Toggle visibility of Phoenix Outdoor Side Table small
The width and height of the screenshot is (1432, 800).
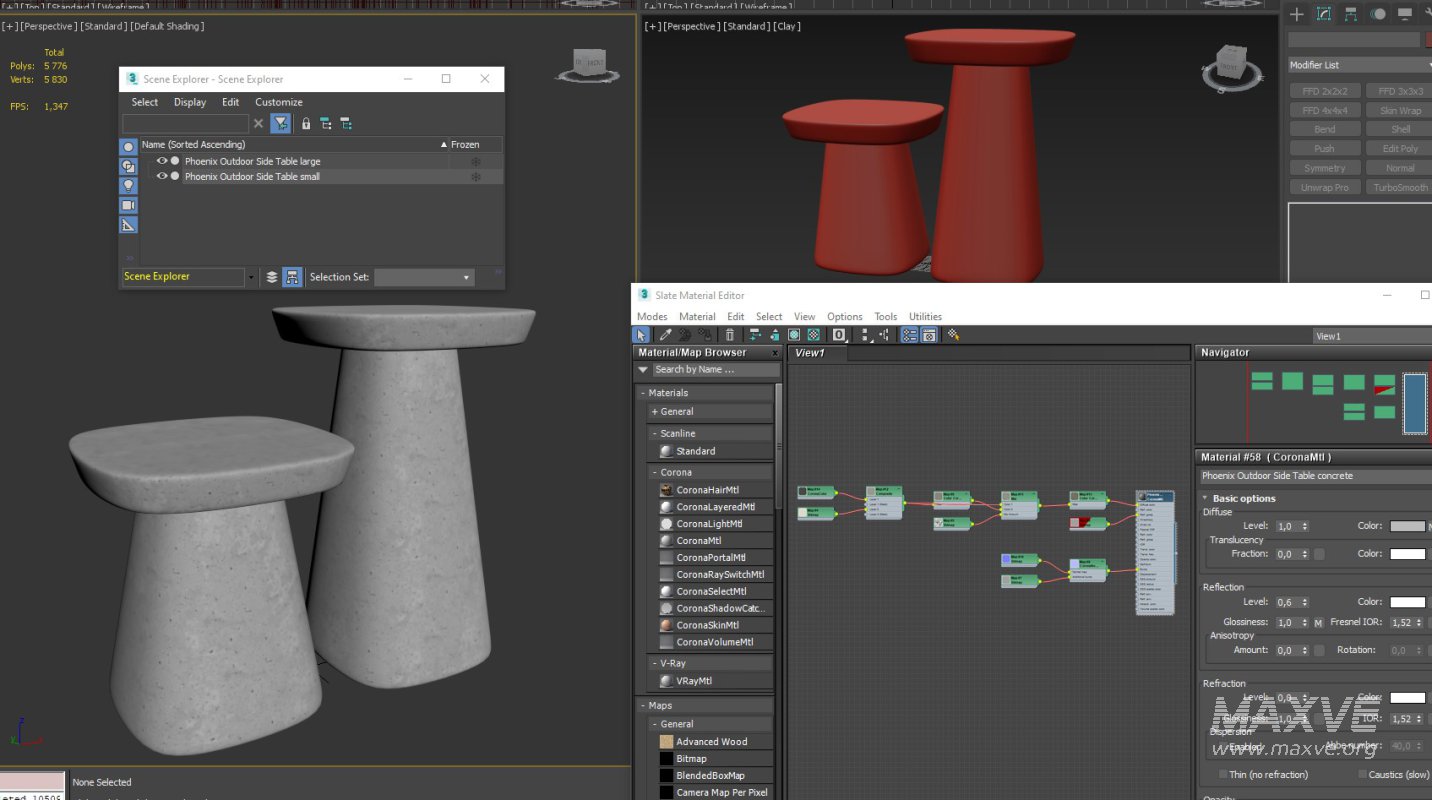pos(162,177)
